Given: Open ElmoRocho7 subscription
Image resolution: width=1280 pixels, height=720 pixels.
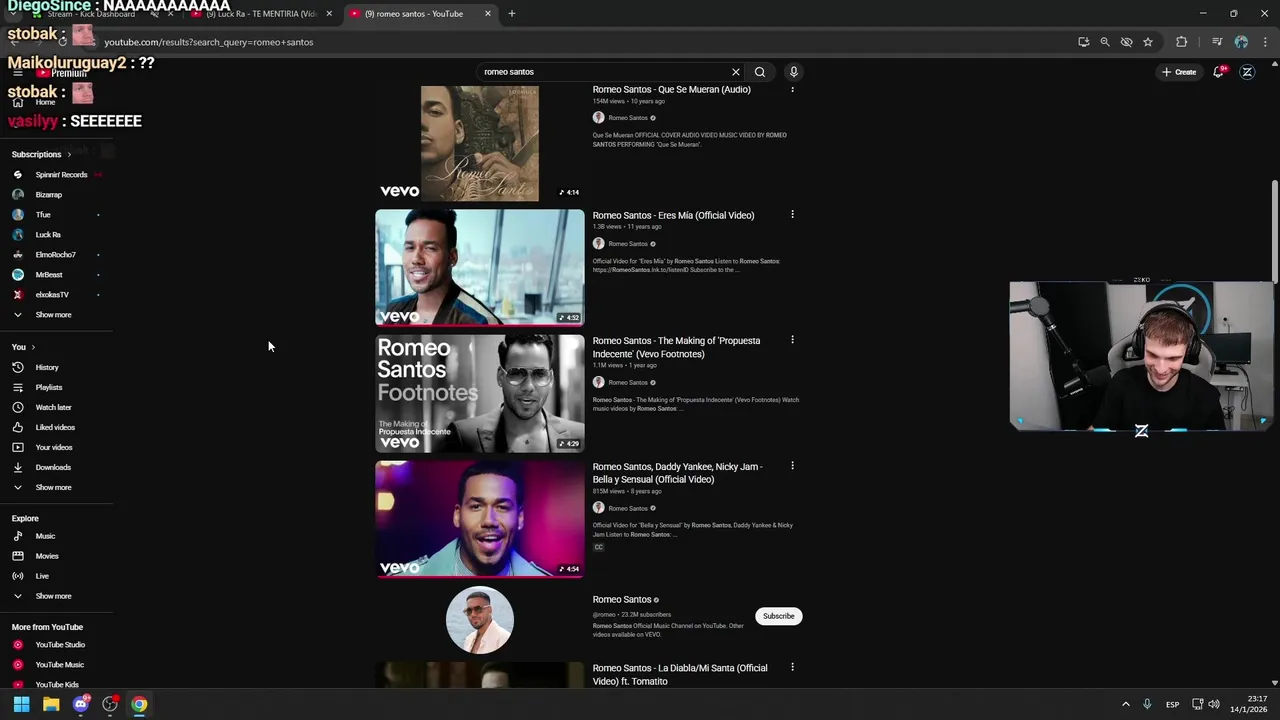Looking at the screenshot, I should (x=56, y=254).
